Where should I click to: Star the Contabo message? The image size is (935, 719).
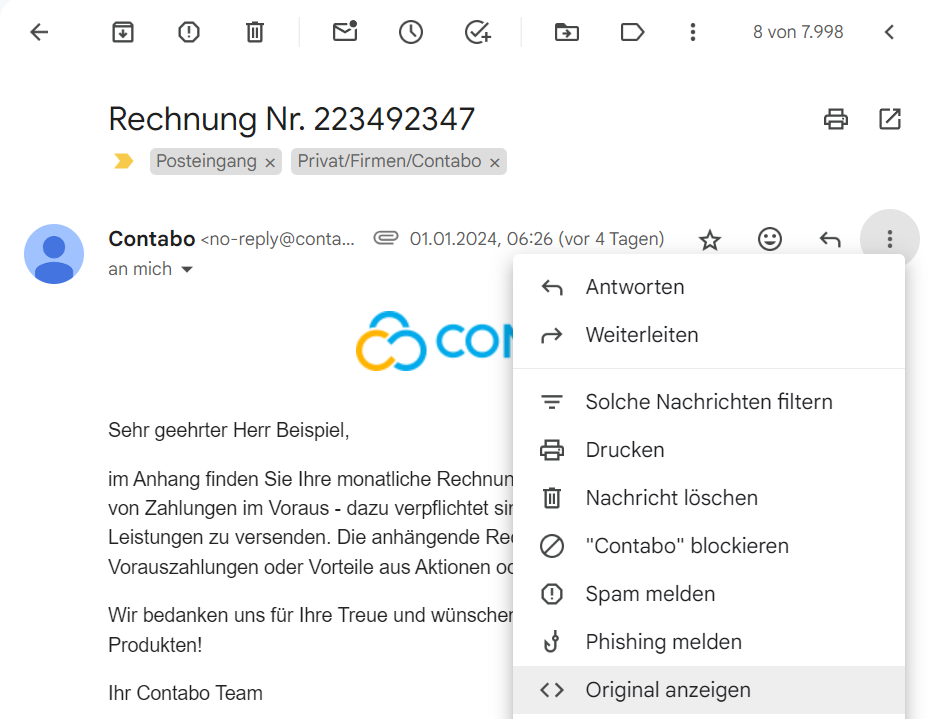[x=710, y=240]
